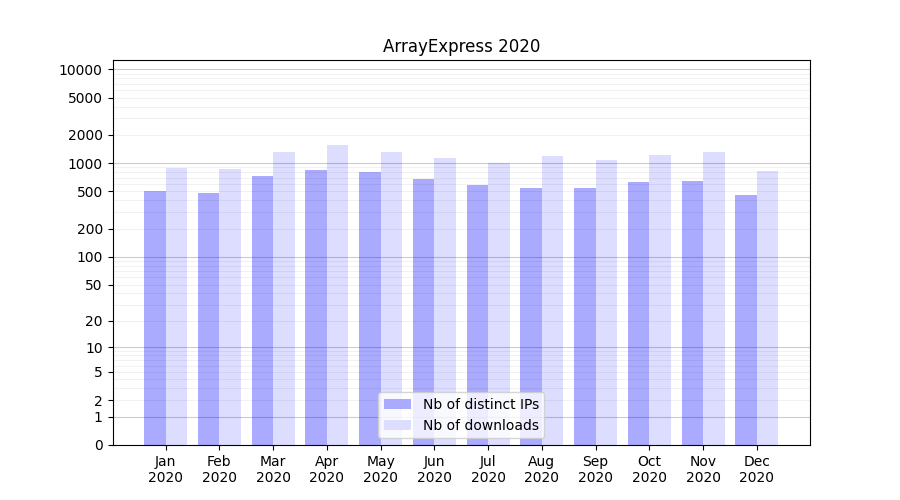This screenshot has width=900, height=500.
Task: Click the 1000 y-axis tick label
Action: [84, 164]
